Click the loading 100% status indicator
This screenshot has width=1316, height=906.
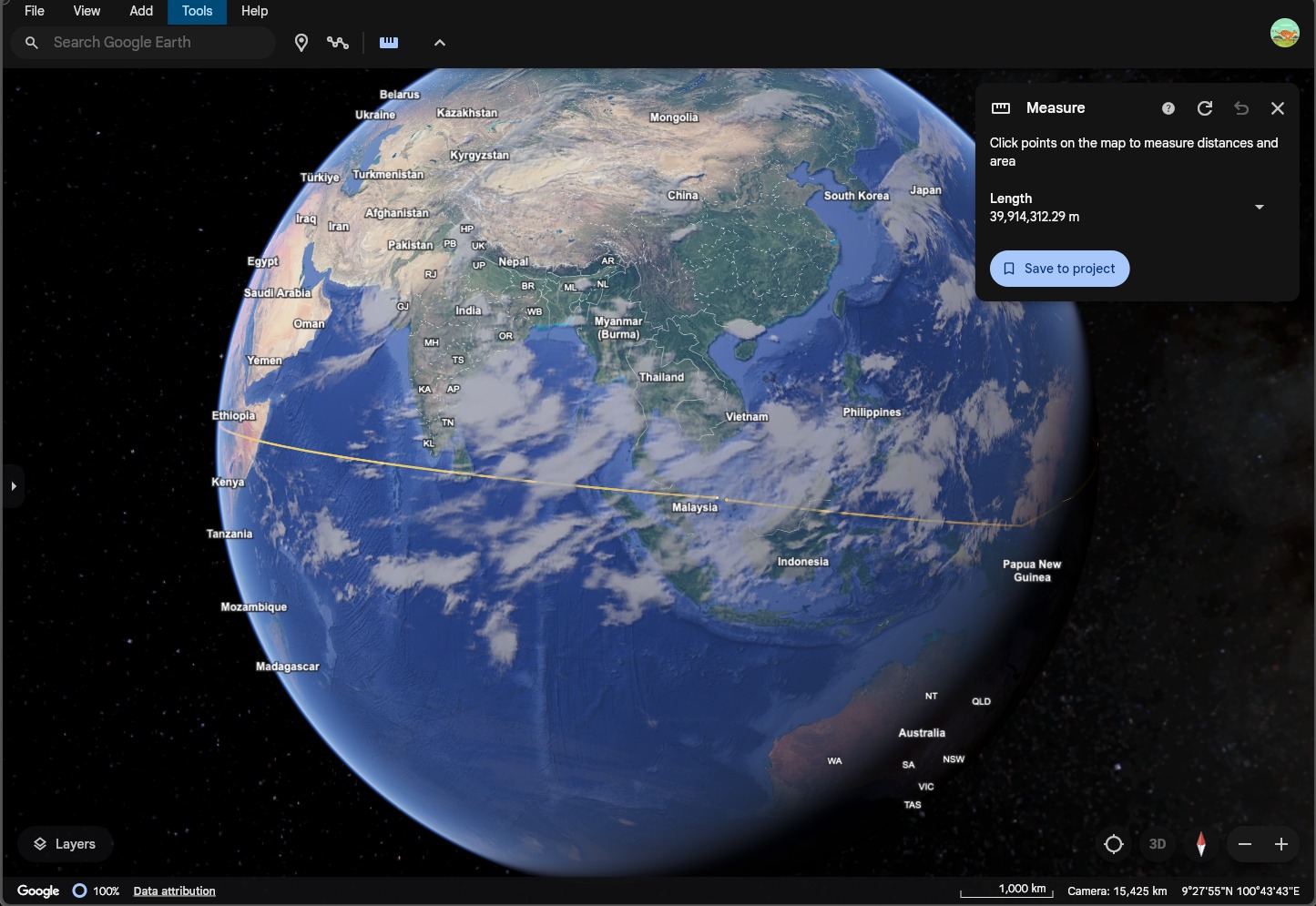coord(96,891)
